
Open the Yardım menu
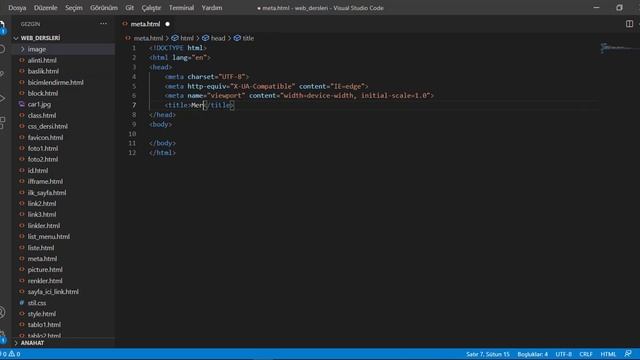coord(212,8)
